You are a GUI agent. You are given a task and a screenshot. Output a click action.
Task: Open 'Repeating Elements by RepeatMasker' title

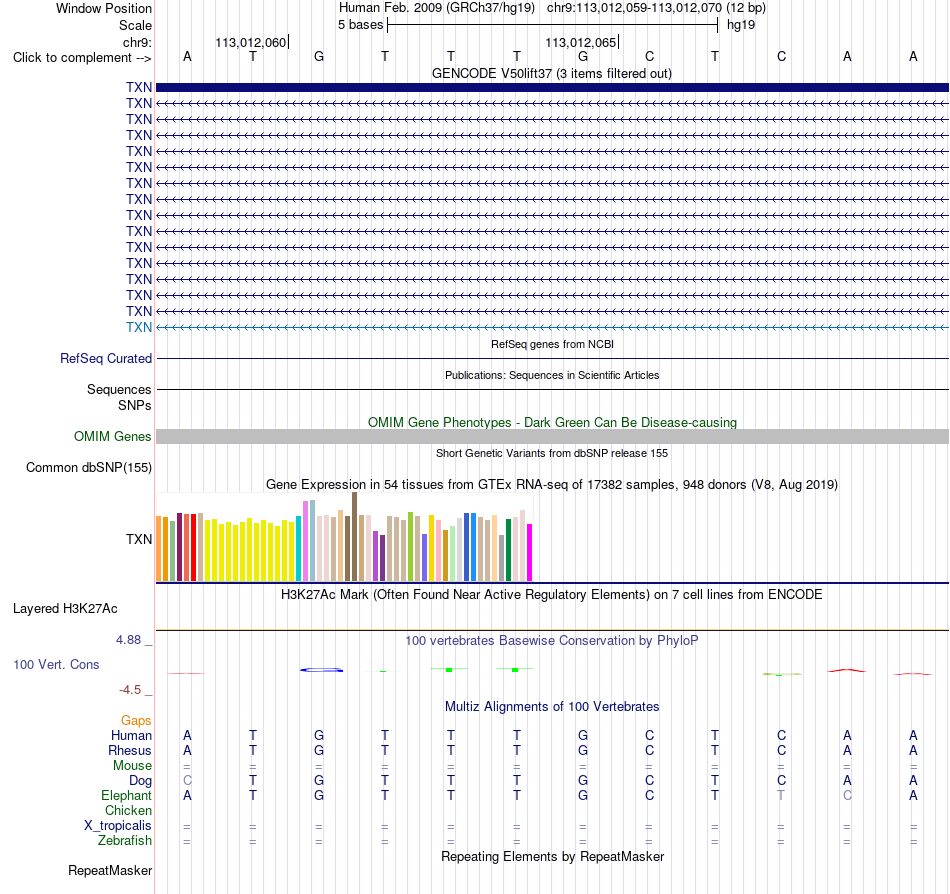552,856
